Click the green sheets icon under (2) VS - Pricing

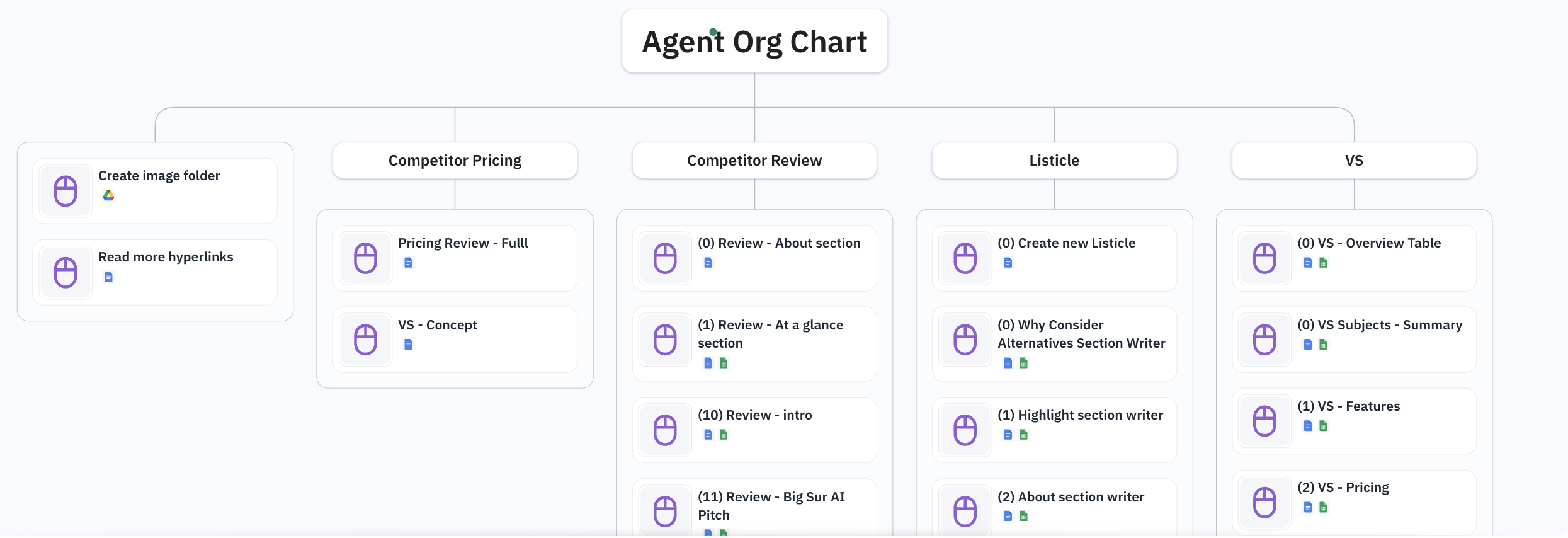tap(1324, 507)
